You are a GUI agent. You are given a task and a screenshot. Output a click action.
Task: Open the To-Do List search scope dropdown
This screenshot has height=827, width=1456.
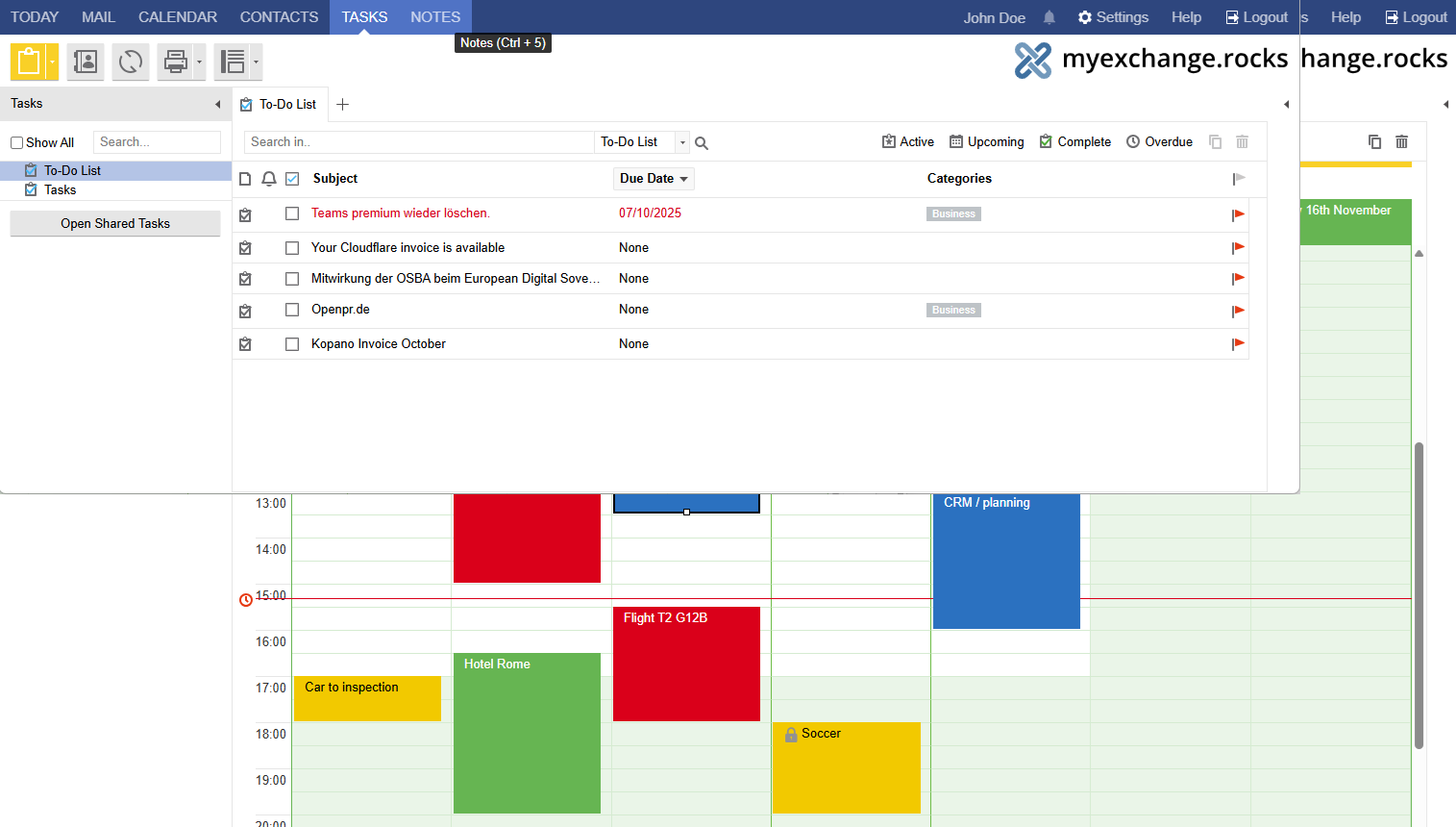click(x=682, y=142)
